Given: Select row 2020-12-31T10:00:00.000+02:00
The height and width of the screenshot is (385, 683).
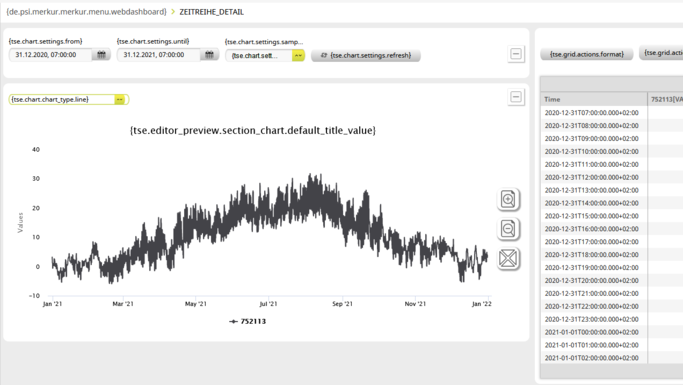Looking at the screenshot, I should tap(612, 152).
